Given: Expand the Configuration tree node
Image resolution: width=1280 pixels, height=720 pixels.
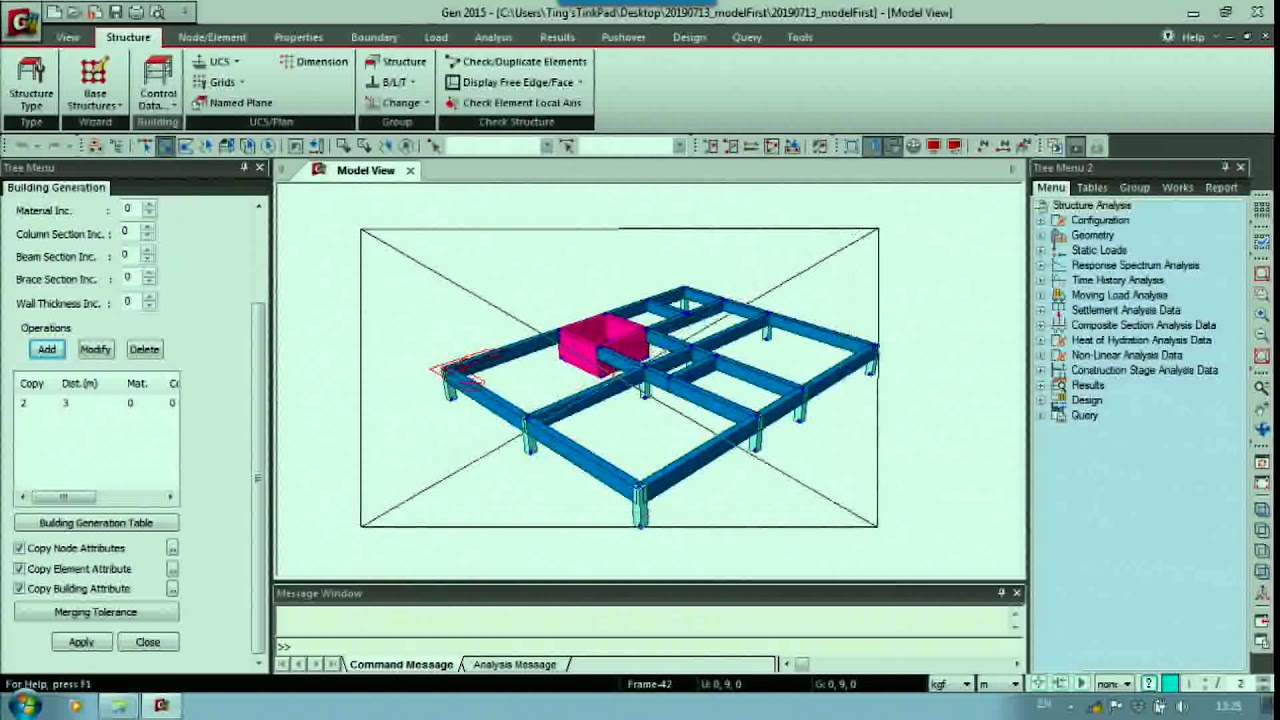Looking at the screenshot, I should click(1041, 220).
